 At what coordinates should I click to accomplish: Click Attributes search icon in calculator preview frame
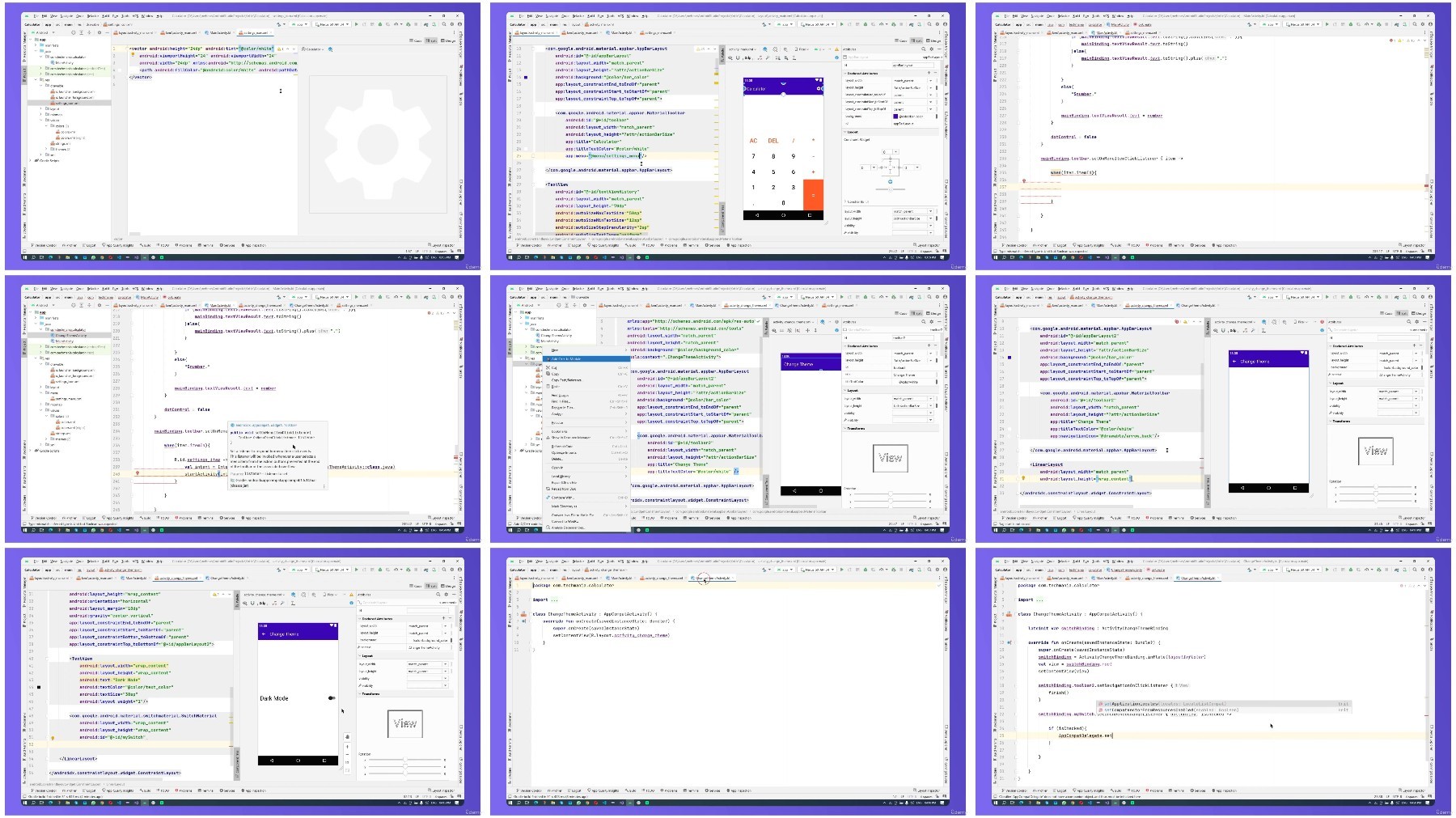(923, 49)
